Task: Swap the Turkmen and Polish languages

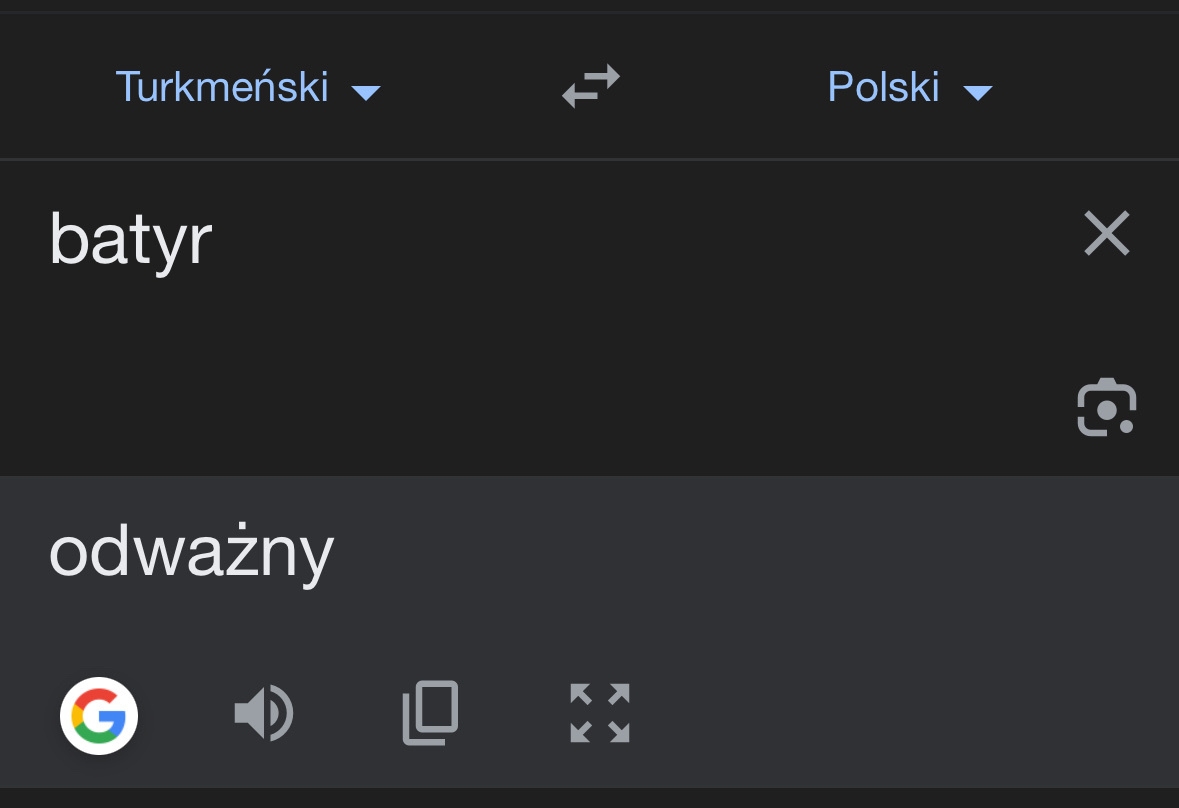Action: [591, 87]
